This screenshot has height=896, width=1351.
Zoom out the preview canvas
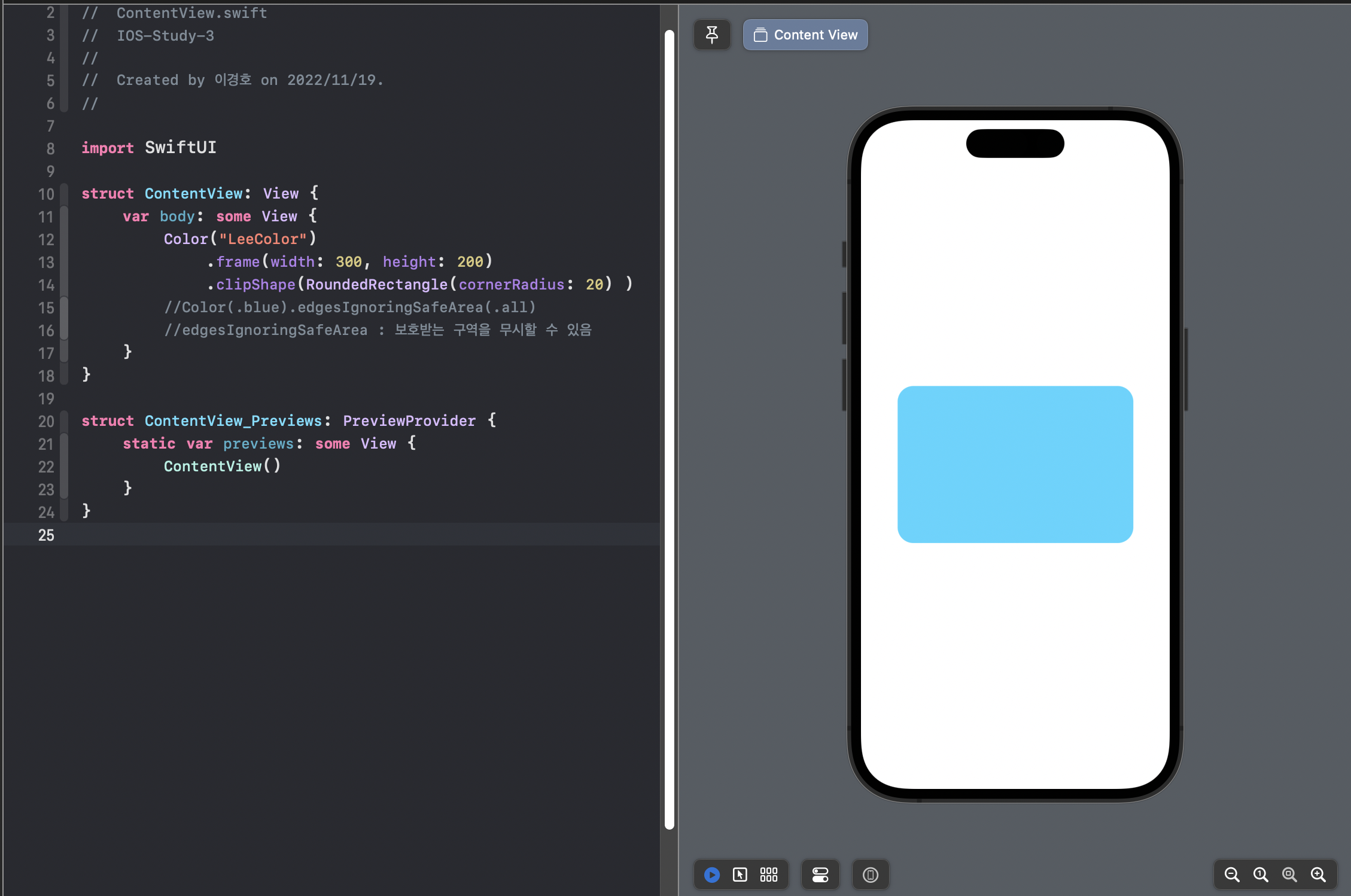[1232, 875]
